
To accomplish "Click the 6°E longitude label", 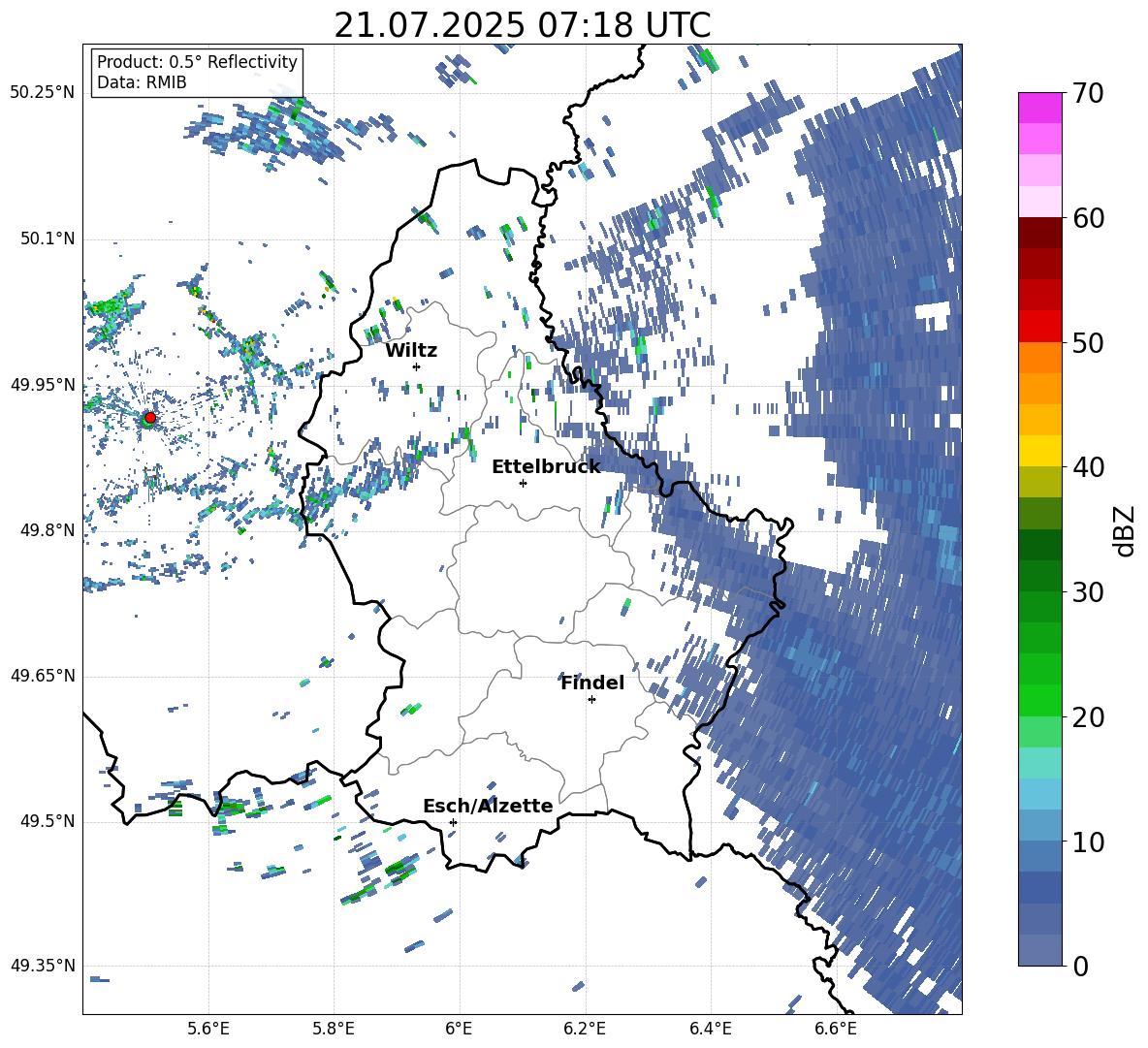I will pos(459,1030).
